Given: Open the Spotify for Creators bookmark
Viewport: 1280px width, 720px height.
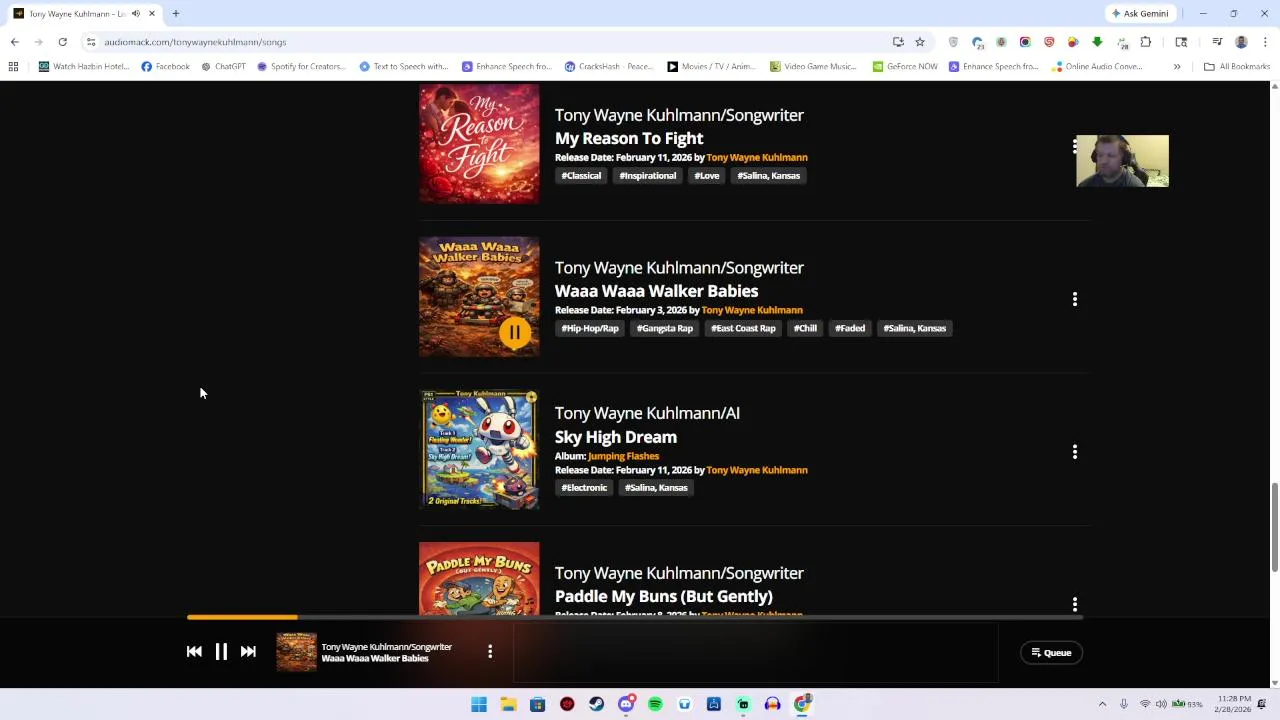Looking at the screenshot, I should coord(301,67).
